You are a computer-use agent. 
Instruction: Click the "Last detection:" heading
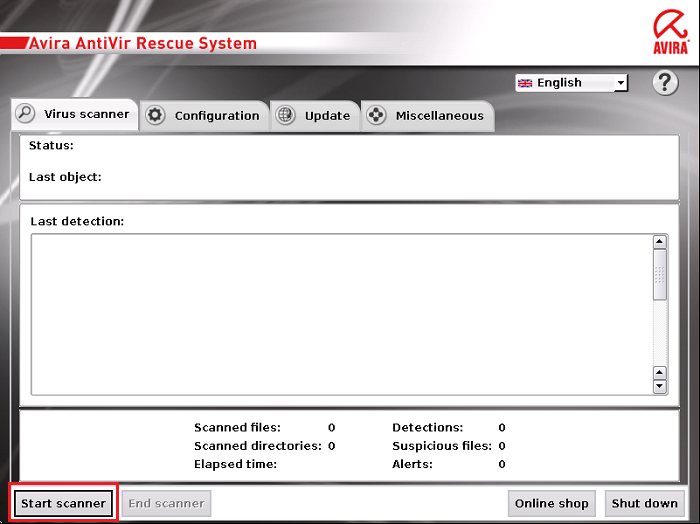tap(77, 221)
